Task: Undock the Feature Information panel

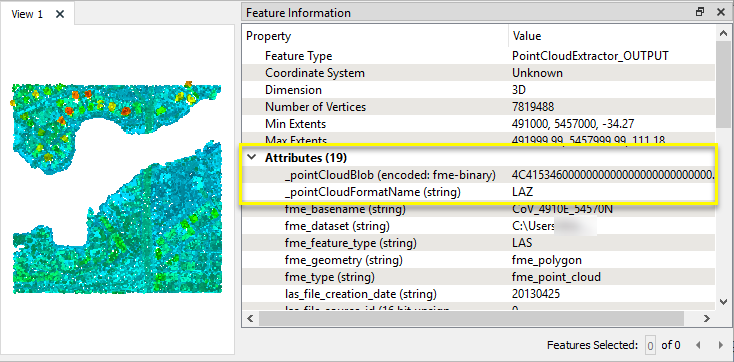Action: point(700,12)
